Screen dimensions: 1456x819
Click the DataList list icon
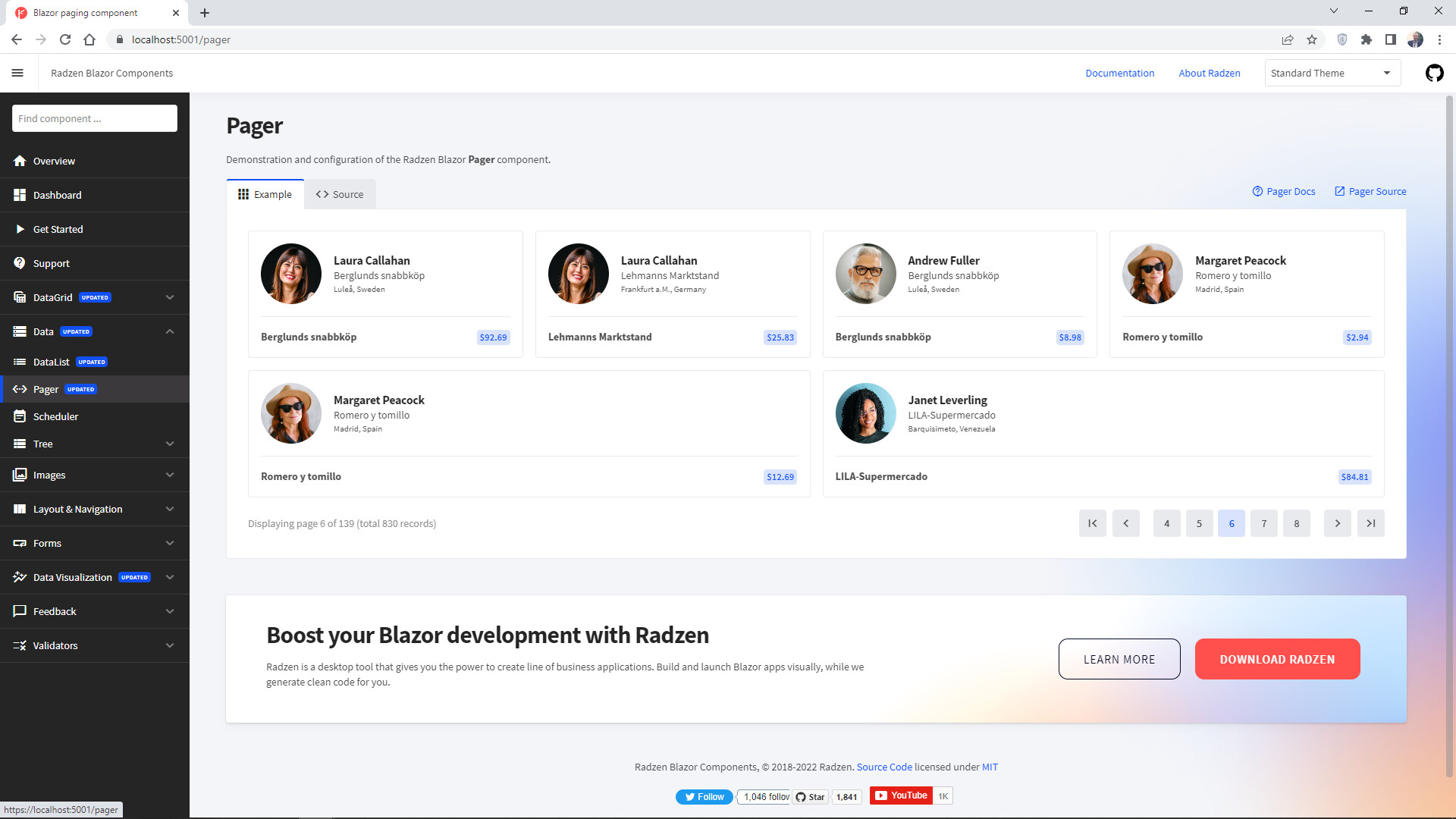pos(20,362)
